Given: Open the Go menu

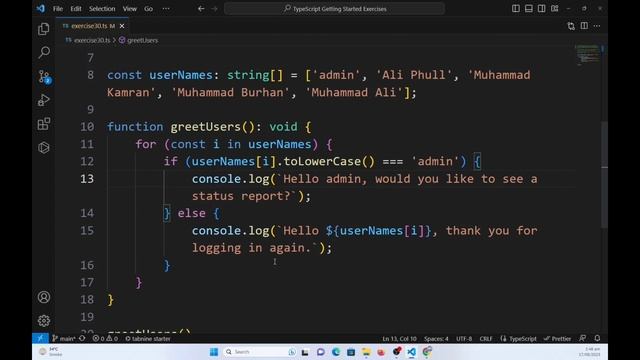Looking at the screenshot, I should click(148, 9).
